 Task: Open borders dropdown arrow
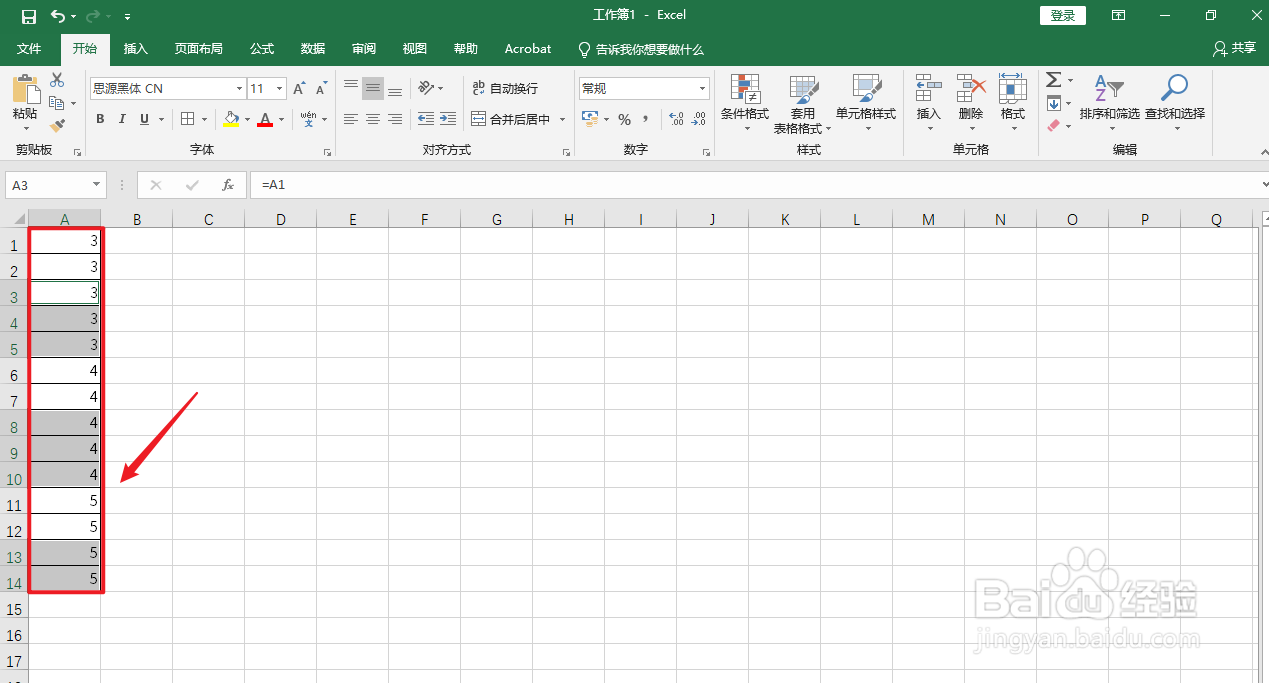coord(205,119)
